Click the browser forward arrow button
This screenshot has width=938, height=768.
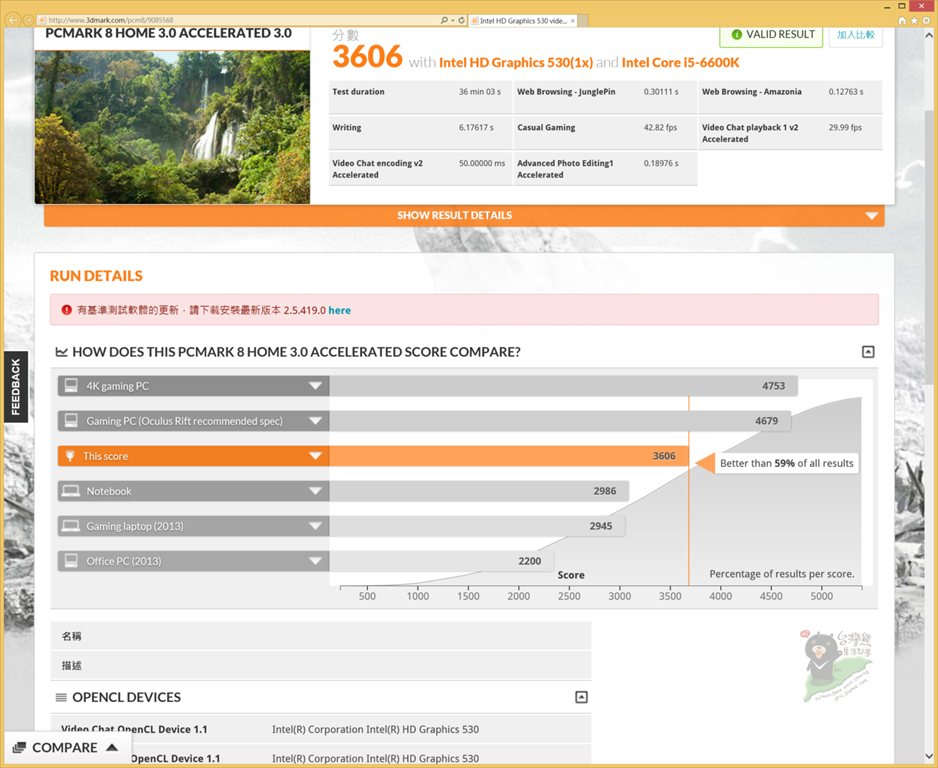tap(28, 20)
